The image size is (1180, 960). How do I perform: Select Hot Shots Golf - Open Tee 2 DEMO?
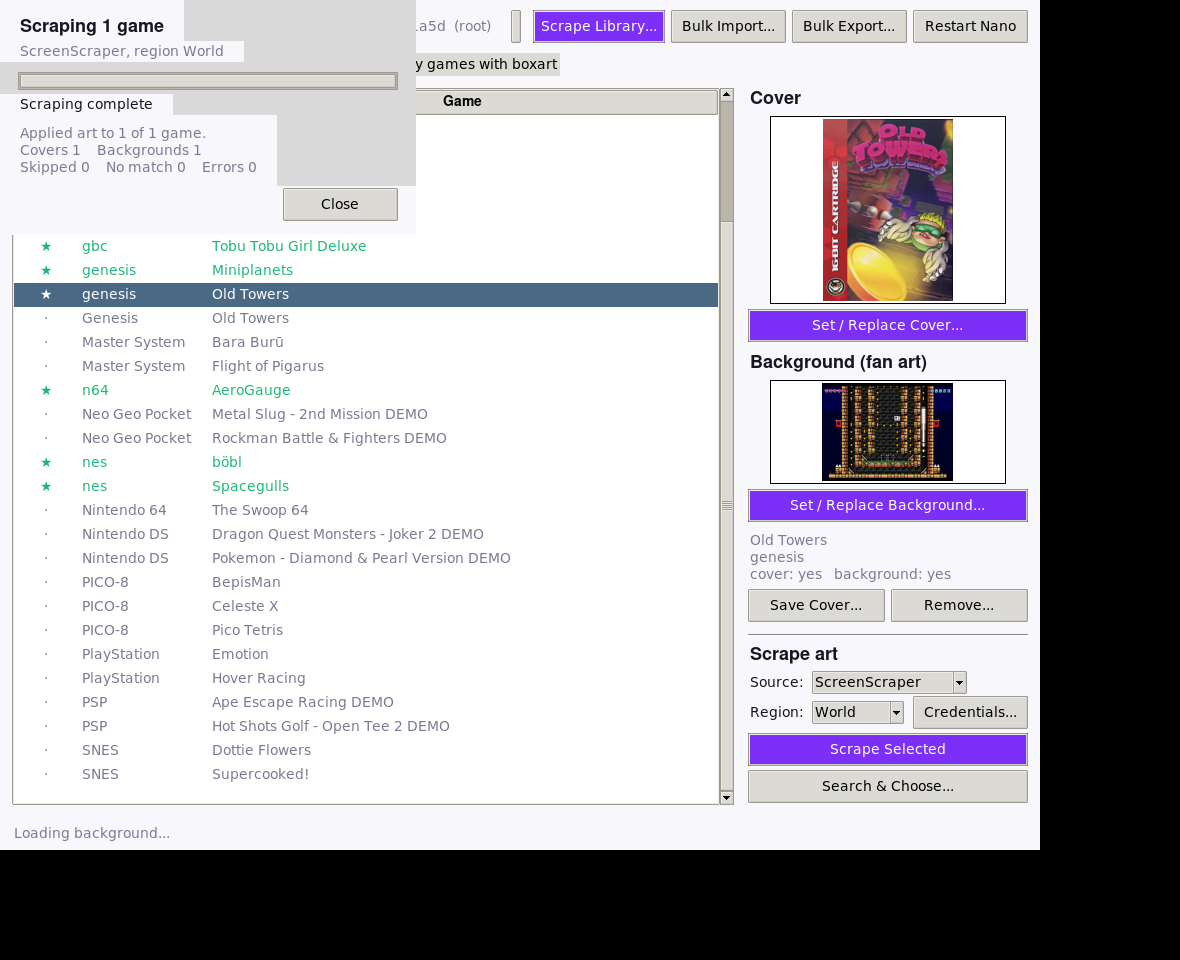(x=366, y=728)
